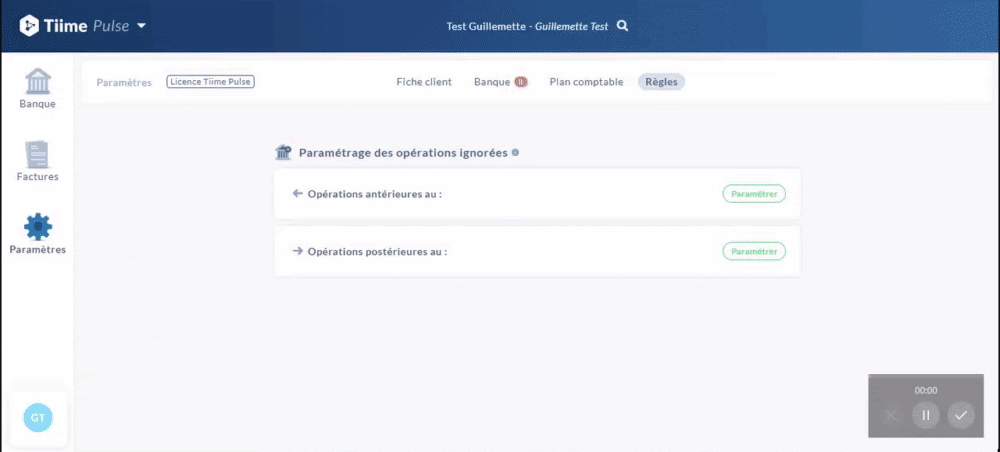Select the Règles tab
Screen dimensions: 1000x452
(661, 82)
